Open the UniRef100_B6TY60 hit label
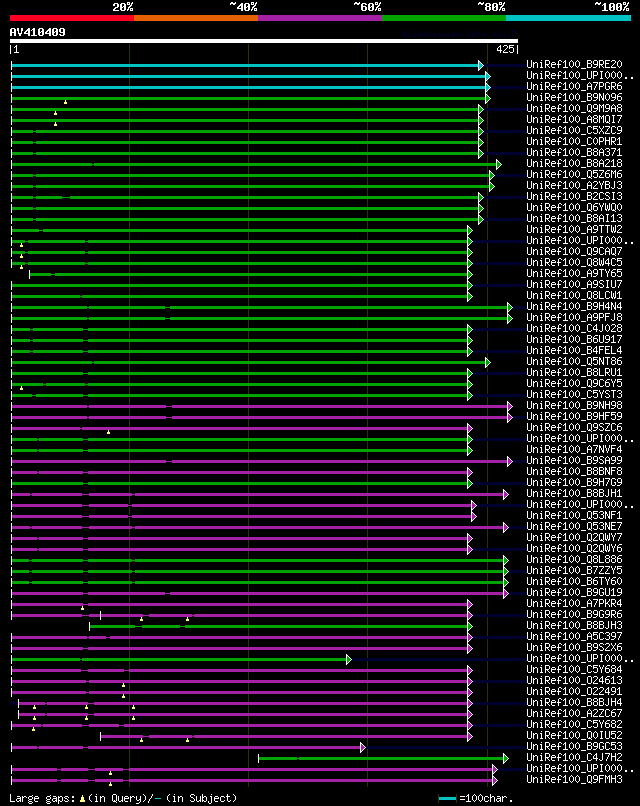Viewport: 640px width, 806px height. click(x=574, y=582)
